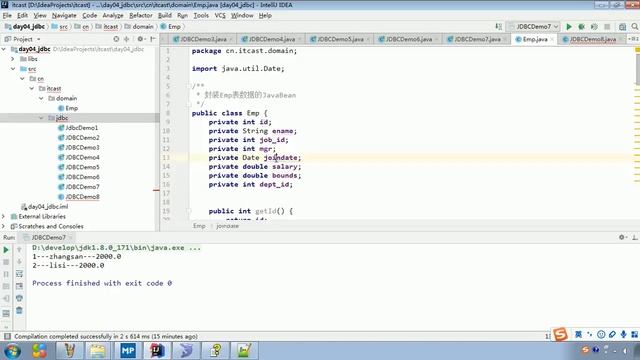Open the VCS menu
Viewport: 640px width, 360px height.
(x=220, y=16)
